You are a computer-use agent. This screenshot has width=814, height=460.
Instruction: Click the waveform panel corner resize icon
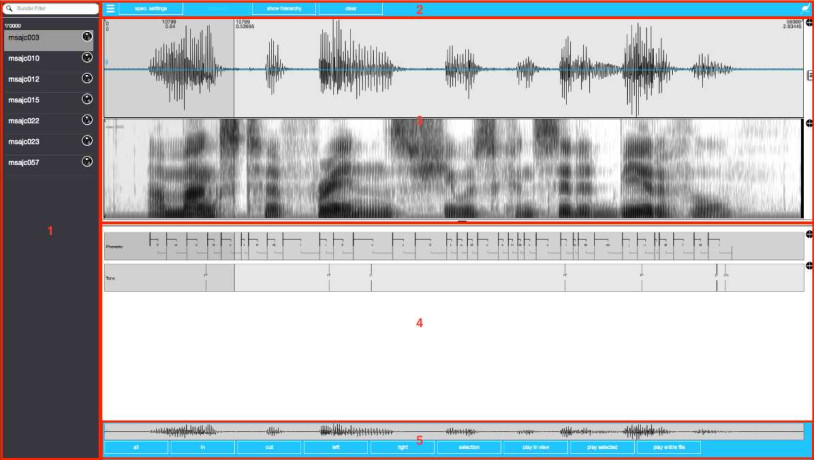pos(808,22)
